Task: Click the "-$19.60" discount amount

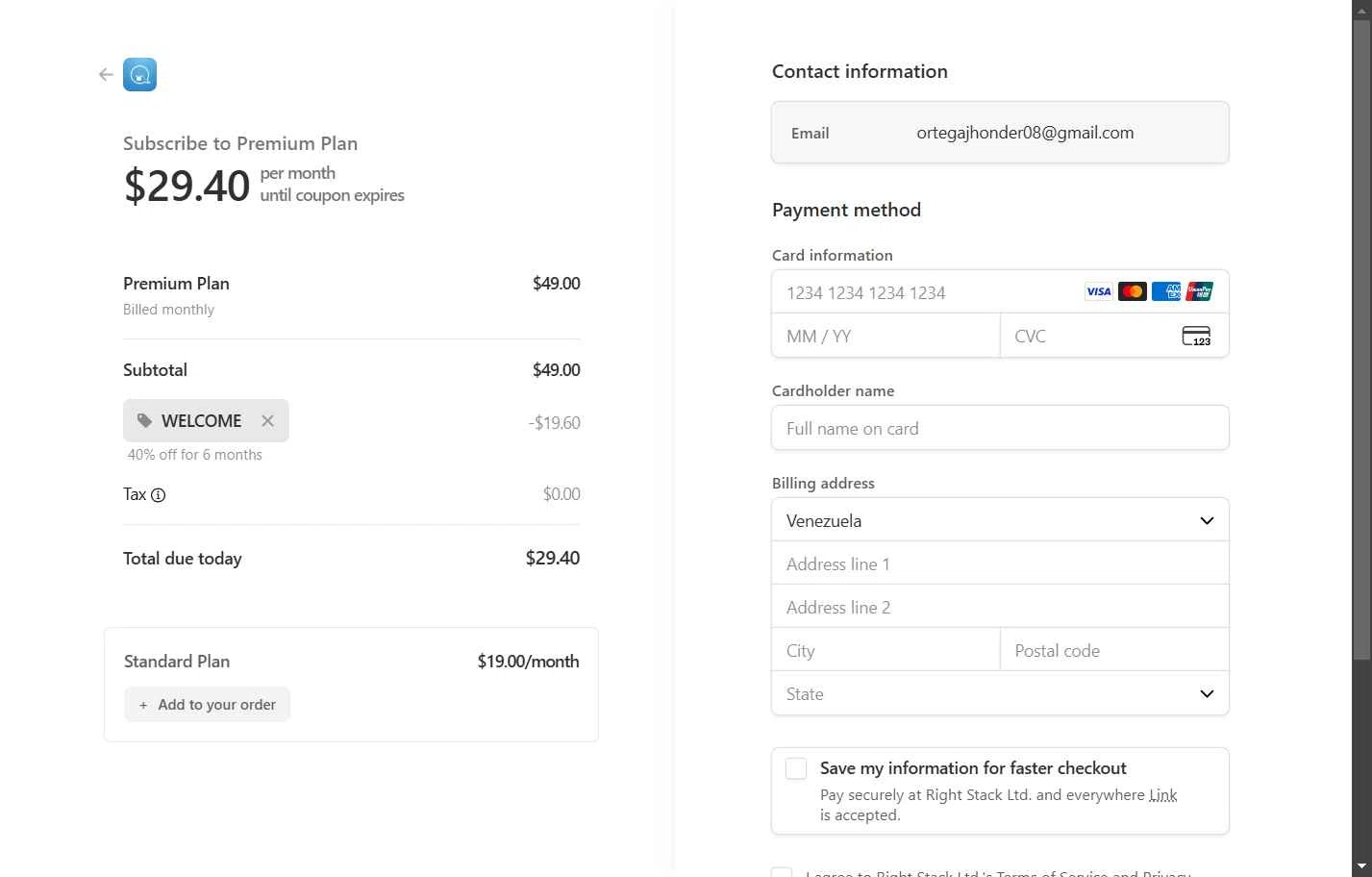Action: point(554,422)
